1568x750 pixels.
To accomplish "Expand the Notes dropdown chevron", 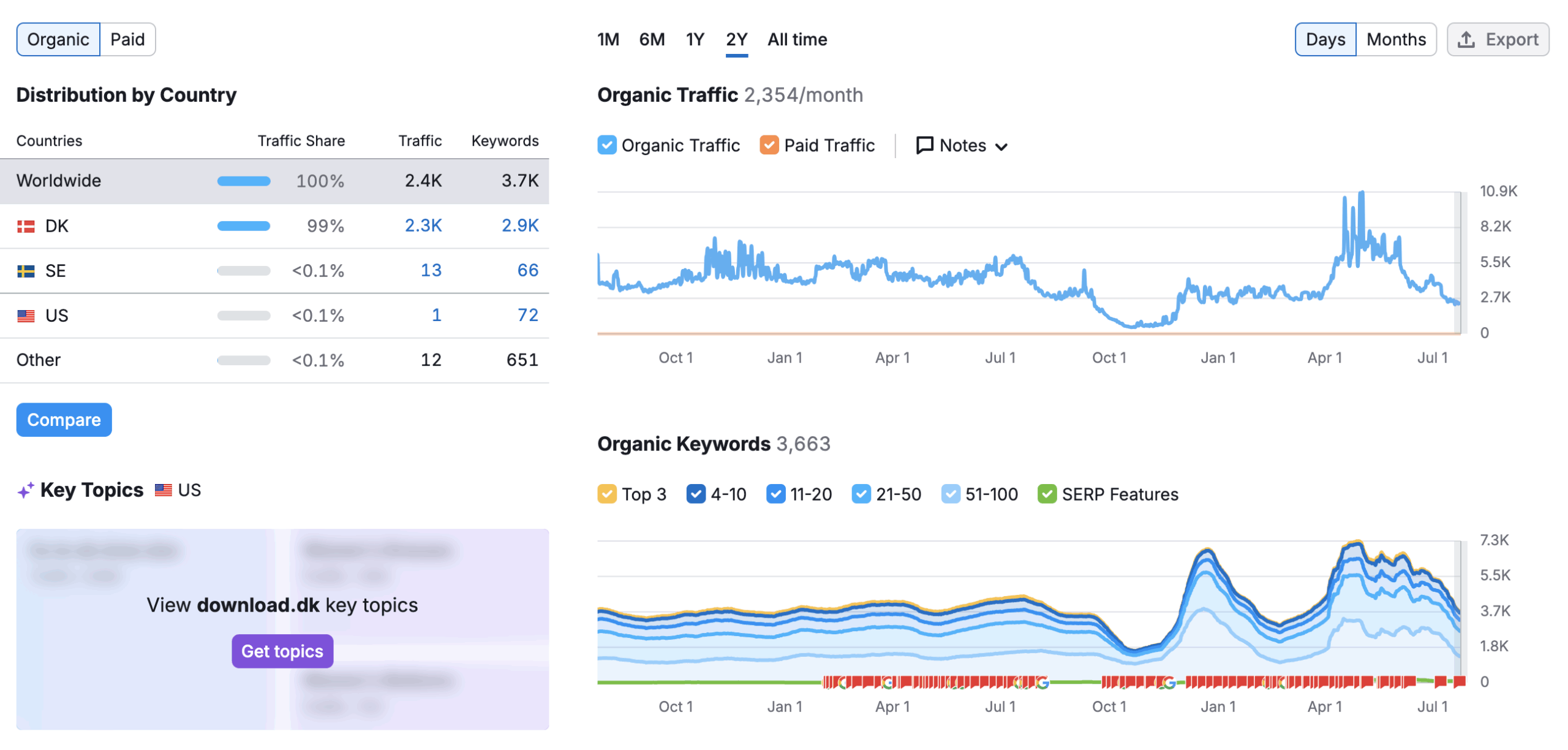I will point(1001,147).
